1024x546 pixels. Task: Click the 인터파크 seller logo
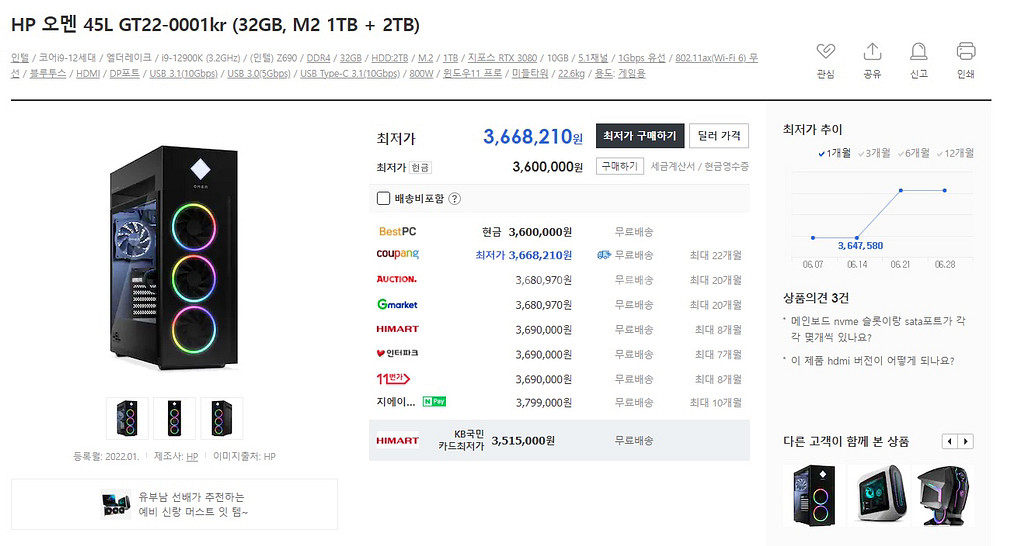397,353
